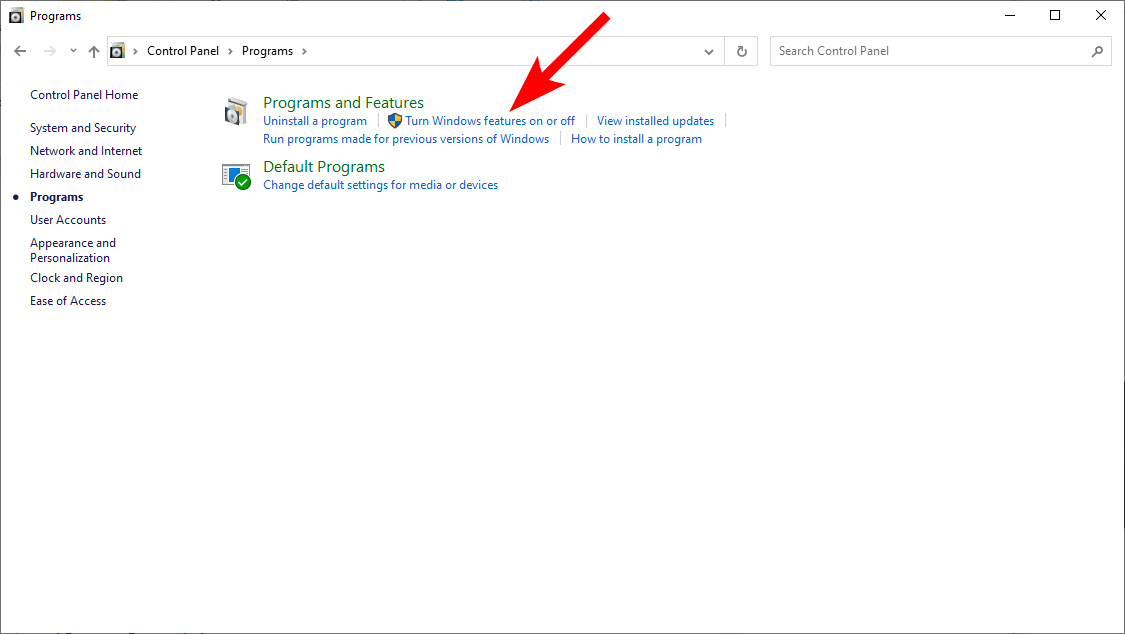Viewport: 1125px width, 634px height.
Task: Click the Forward navigation arrow
Action: [50, 51]
